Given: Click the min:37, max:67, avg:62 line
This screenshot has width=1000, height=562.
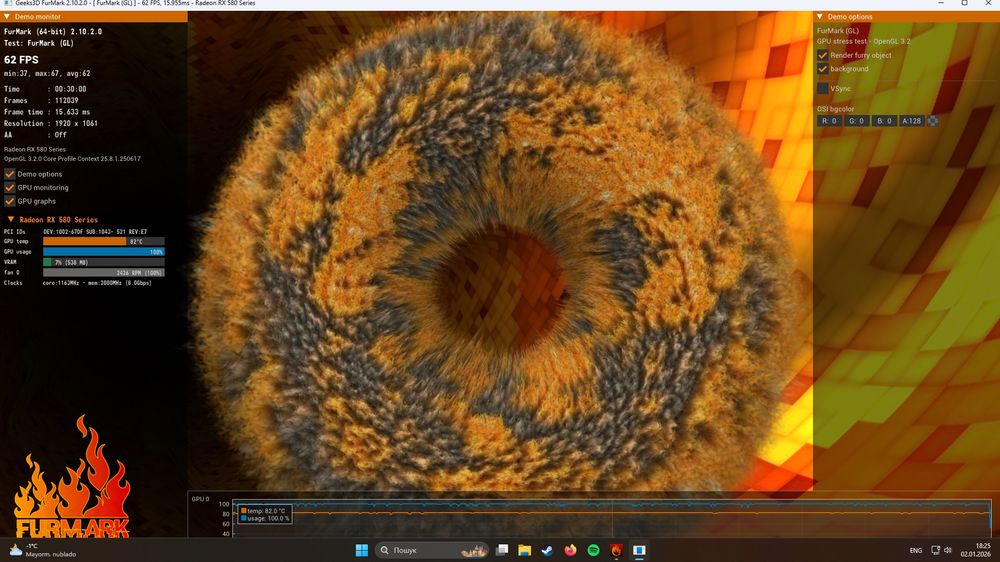Looking at the screenshot, I should [x=47, y=74].
